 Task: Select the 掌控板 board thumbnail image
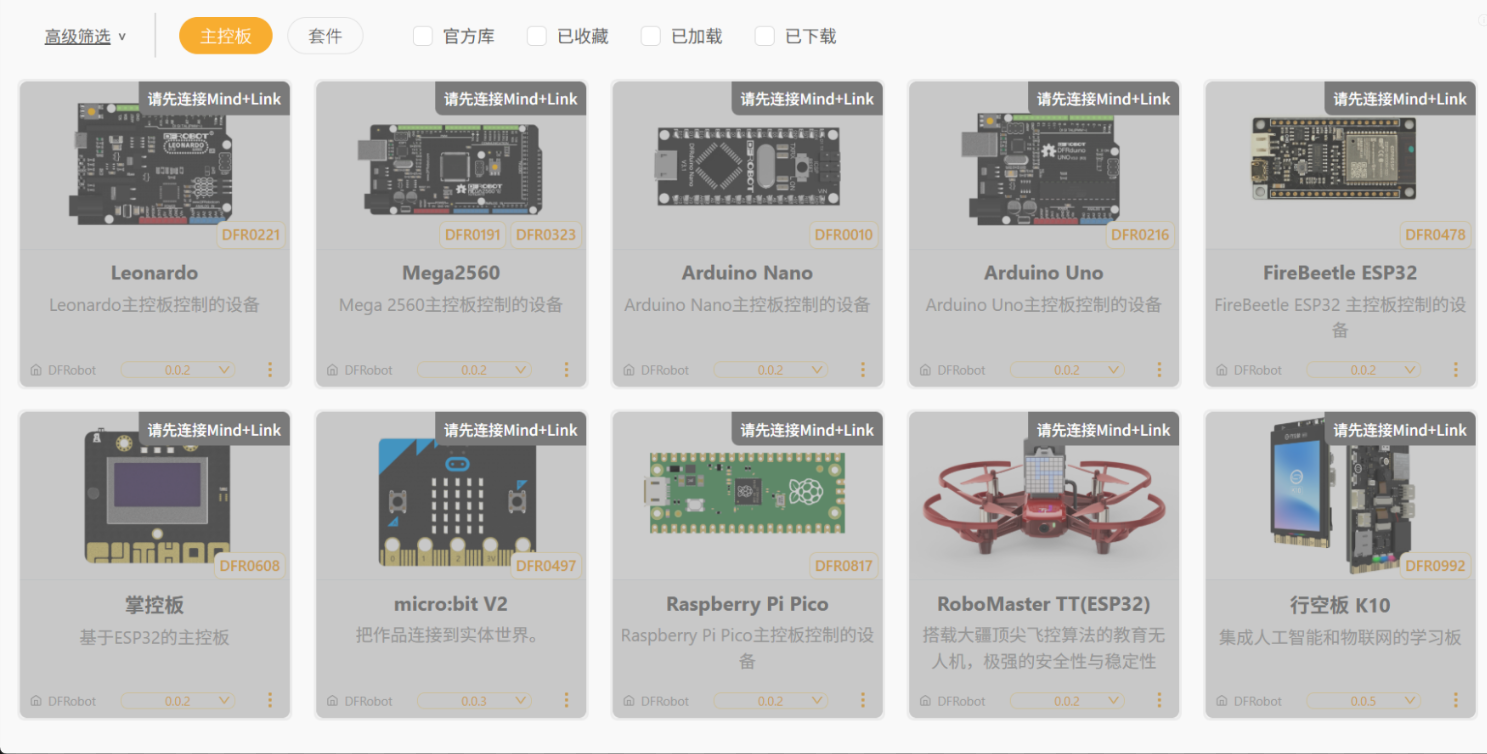point(155,496)
